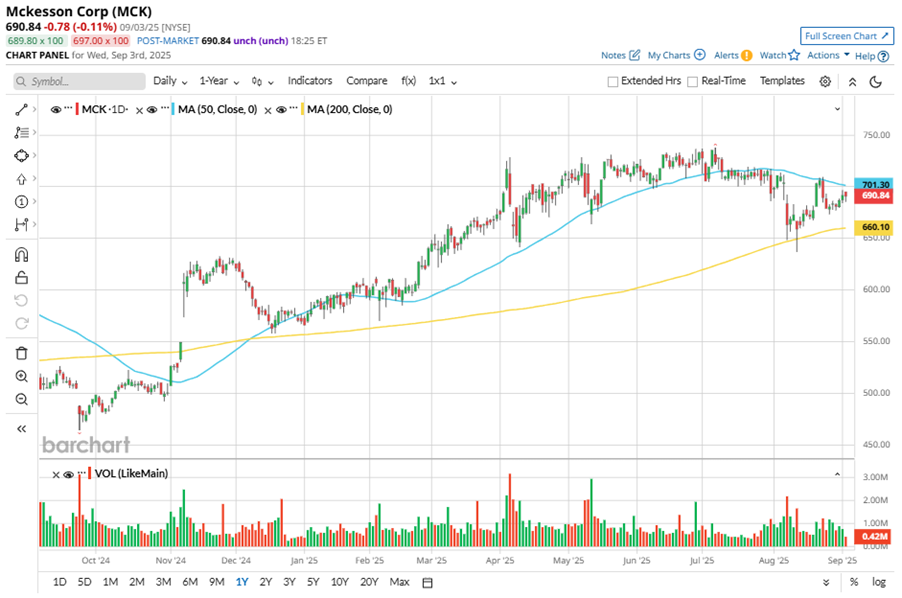Open Compare menu
The image size is (902, 598).
(366, 81)
